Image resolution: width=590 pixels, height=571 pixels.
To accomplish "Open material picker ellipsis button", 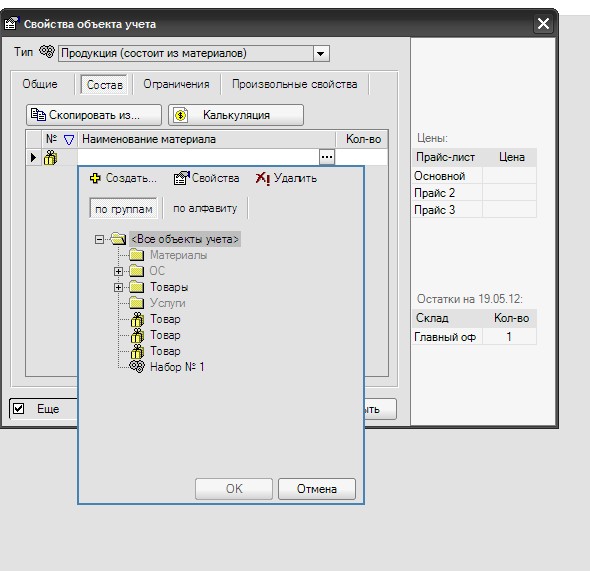I will [x=327, y=157].
